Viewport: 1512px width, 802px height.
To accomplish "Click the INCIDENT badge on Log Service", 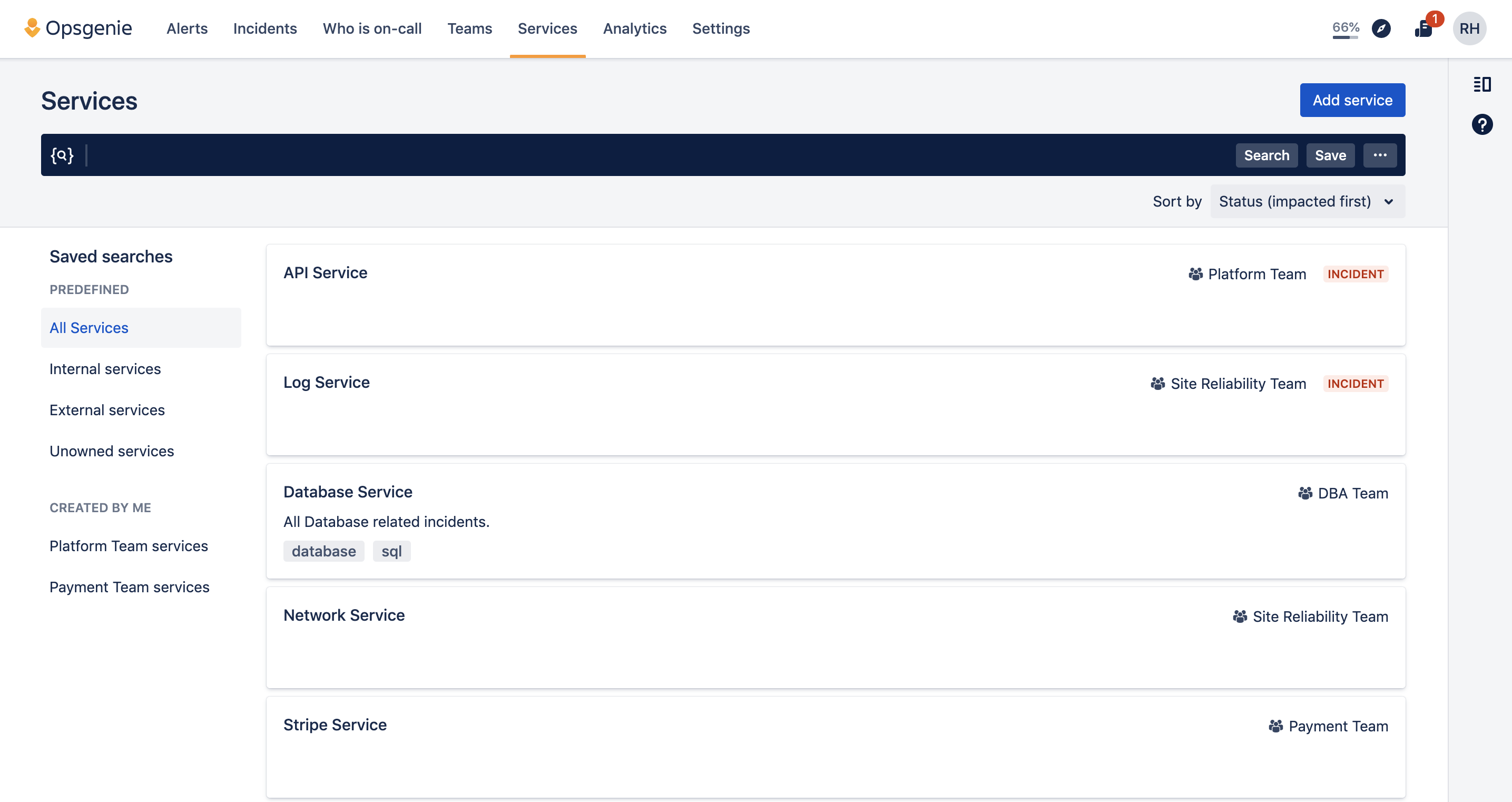I will pos(1355,383).
